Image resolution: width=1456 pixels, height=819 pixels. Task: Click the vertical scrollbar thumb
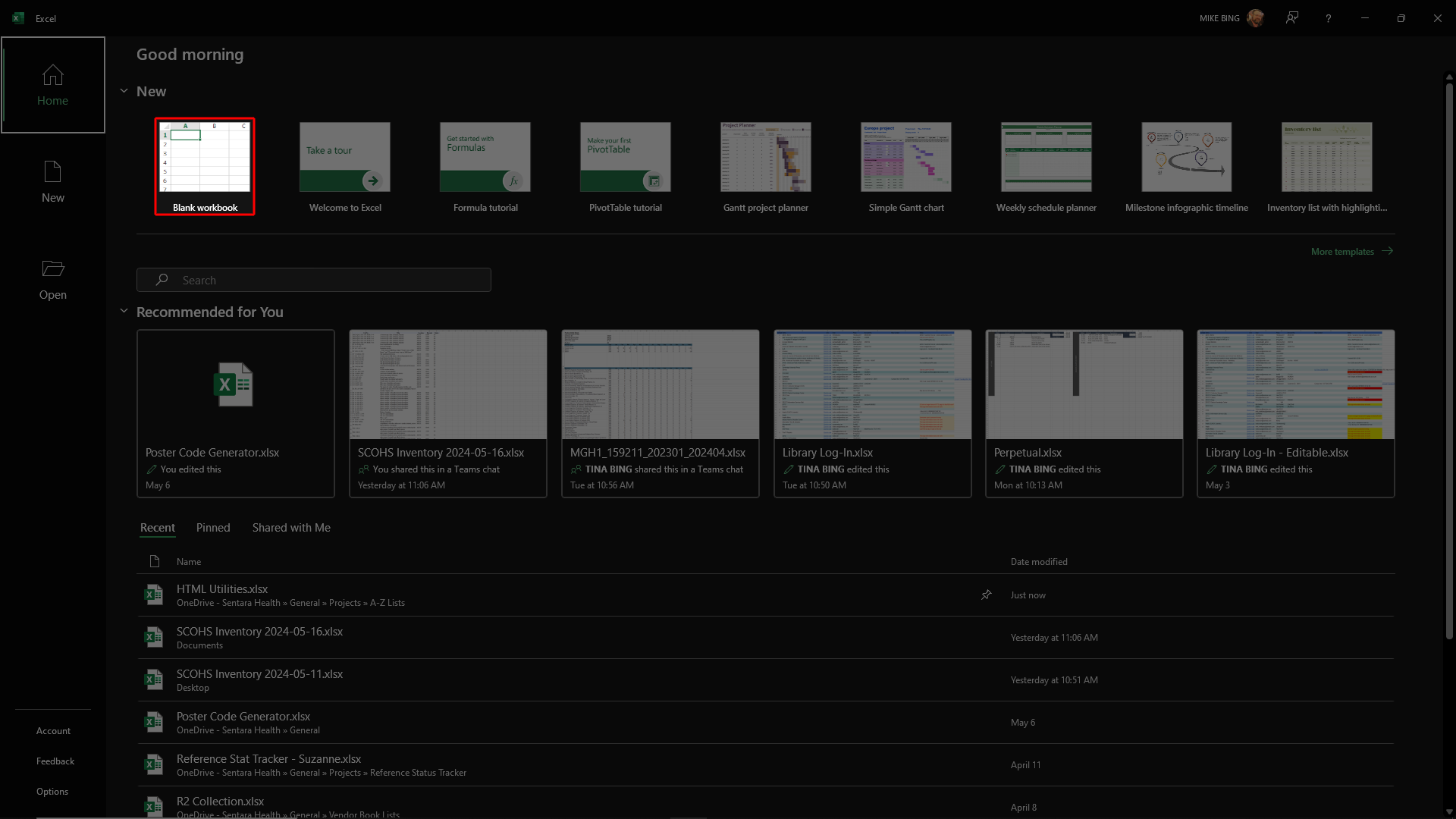1449,360
